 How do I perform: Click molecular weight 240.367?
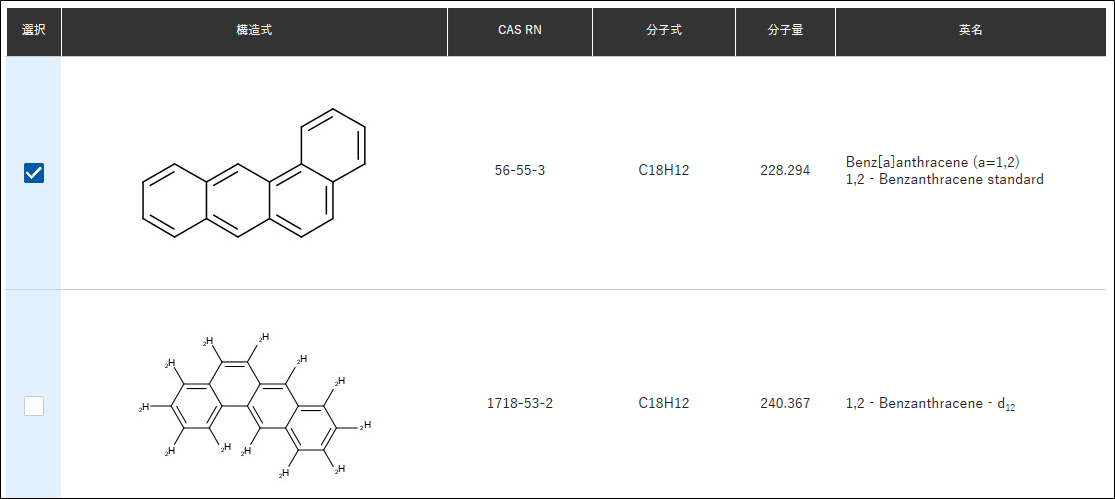785,404
